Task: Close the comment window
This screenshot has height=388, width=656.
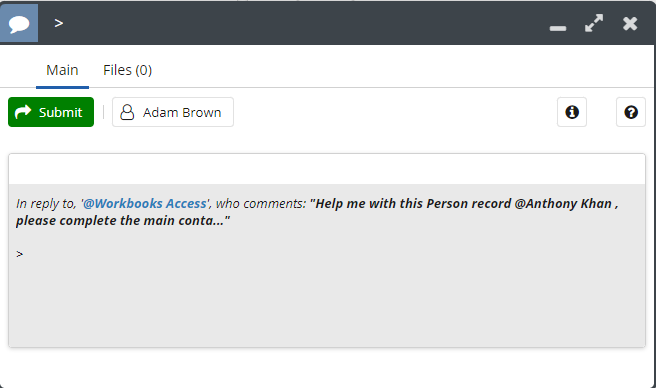Action: pos(630,23)
